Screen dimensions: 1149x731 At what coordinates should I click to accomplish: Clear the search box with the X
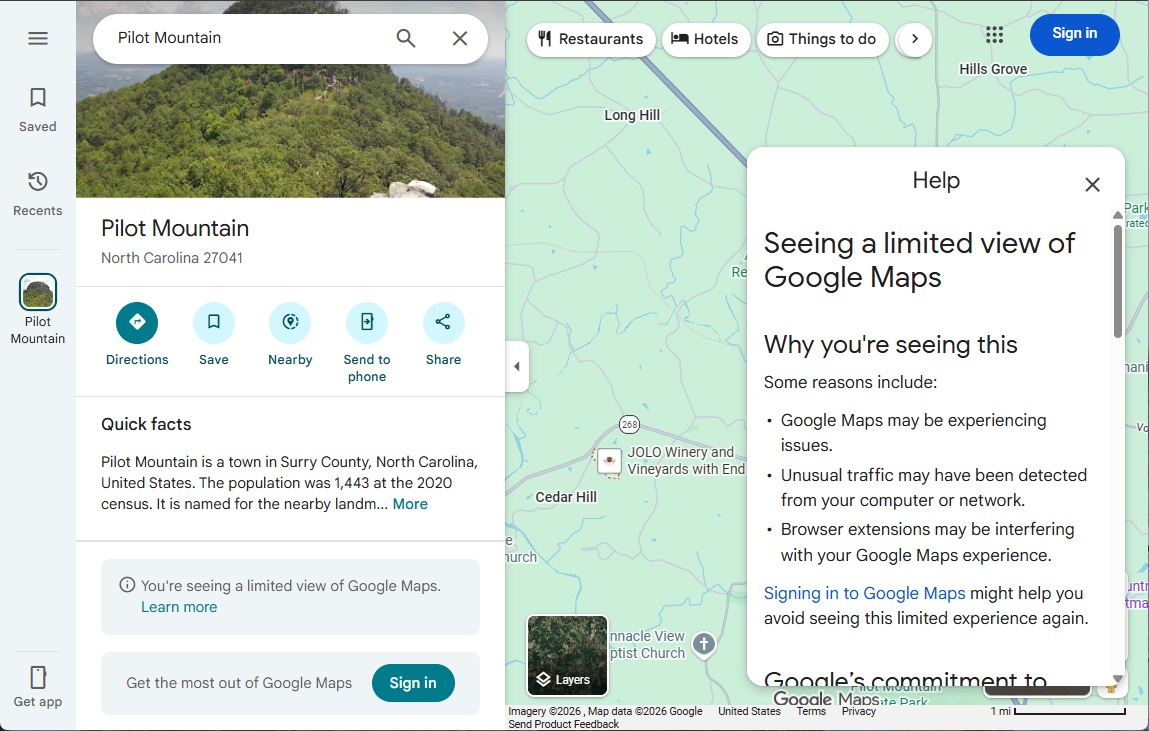[x=459, y=37]
